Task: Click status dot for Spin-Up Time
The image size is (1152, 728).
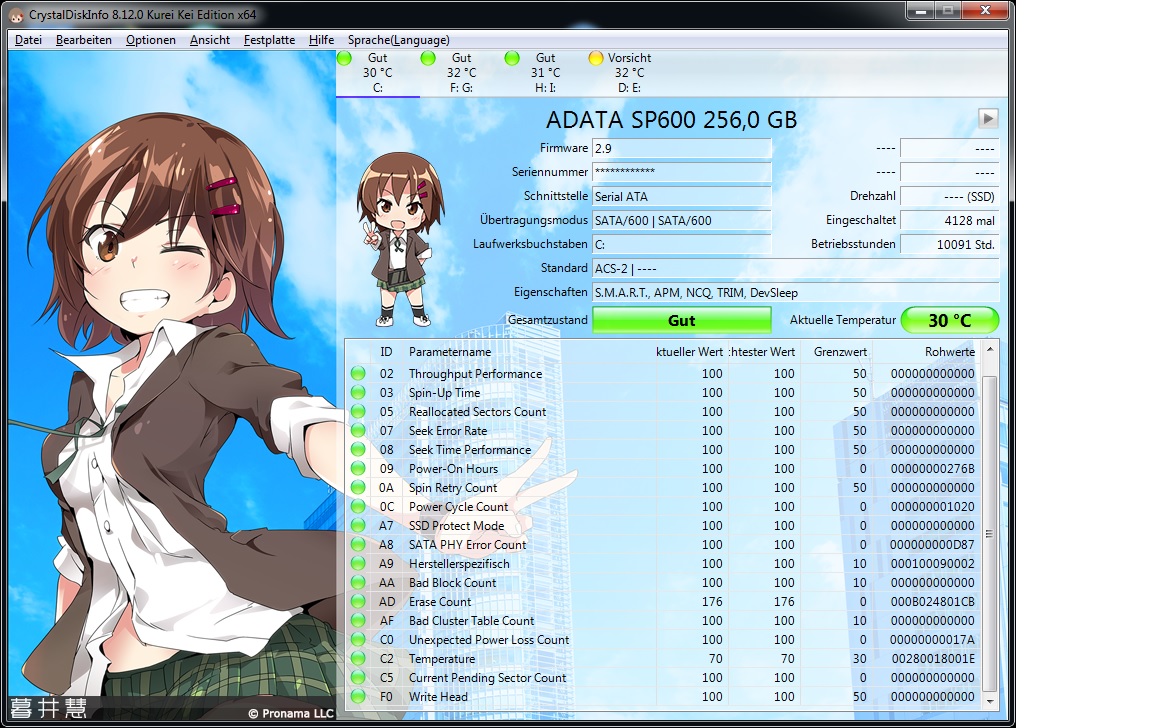Action: tap(358, 392)
